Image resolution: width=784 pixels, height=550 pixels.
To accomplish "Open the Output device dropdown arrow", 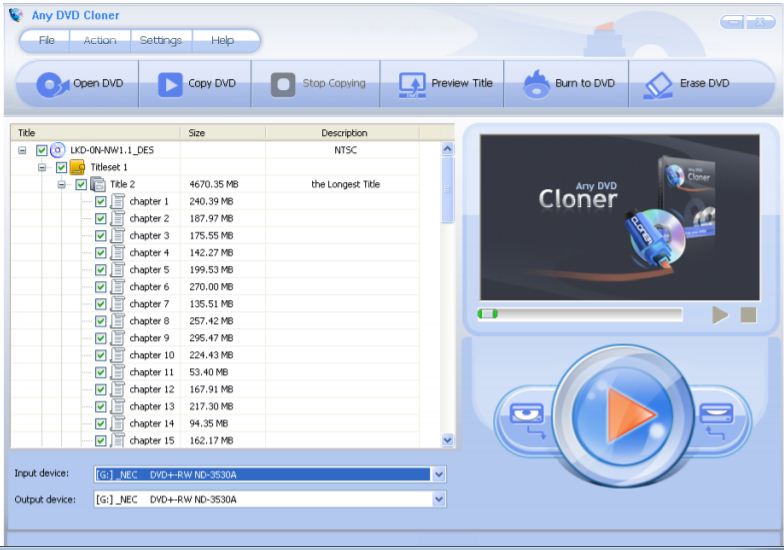I will [438, 499].
